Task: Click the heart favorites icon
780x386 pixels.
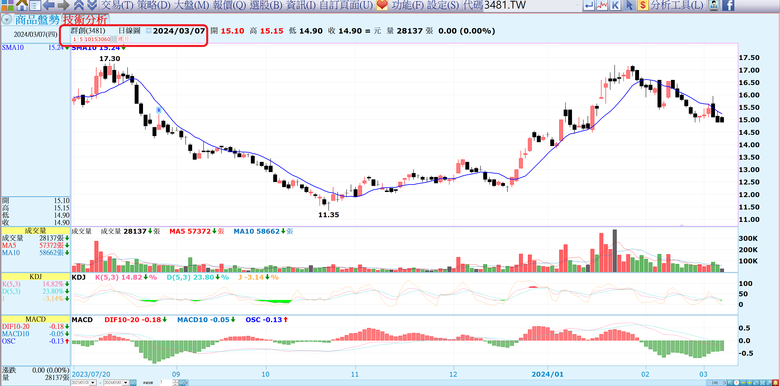Action: 382,5
